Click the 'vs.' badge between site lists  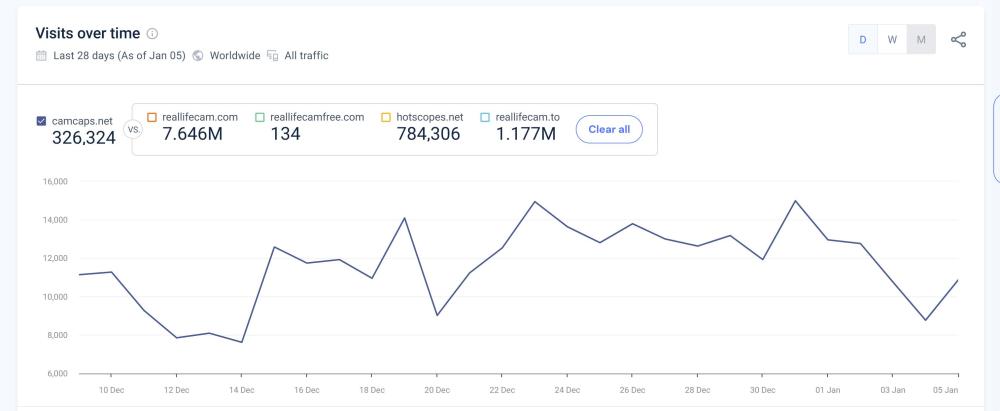tap(130, 129)
